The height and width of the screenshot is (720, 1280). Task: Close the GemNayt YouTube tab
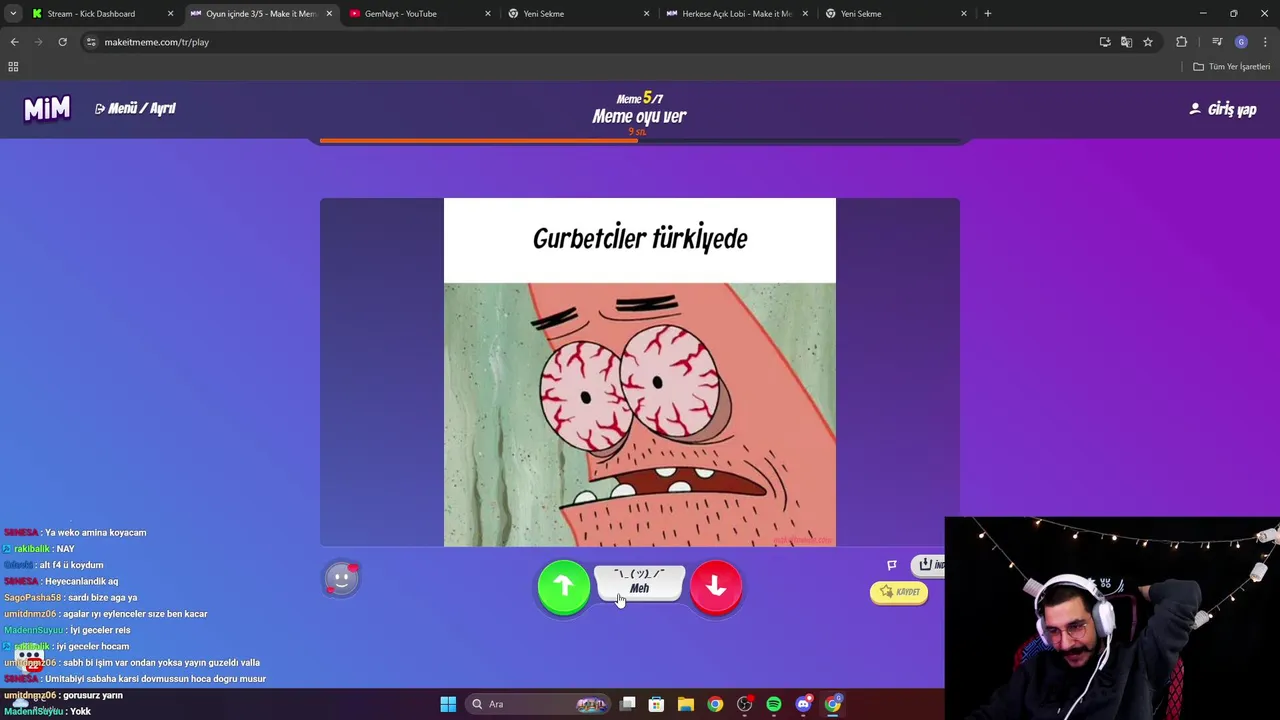[x=488, y=14]
